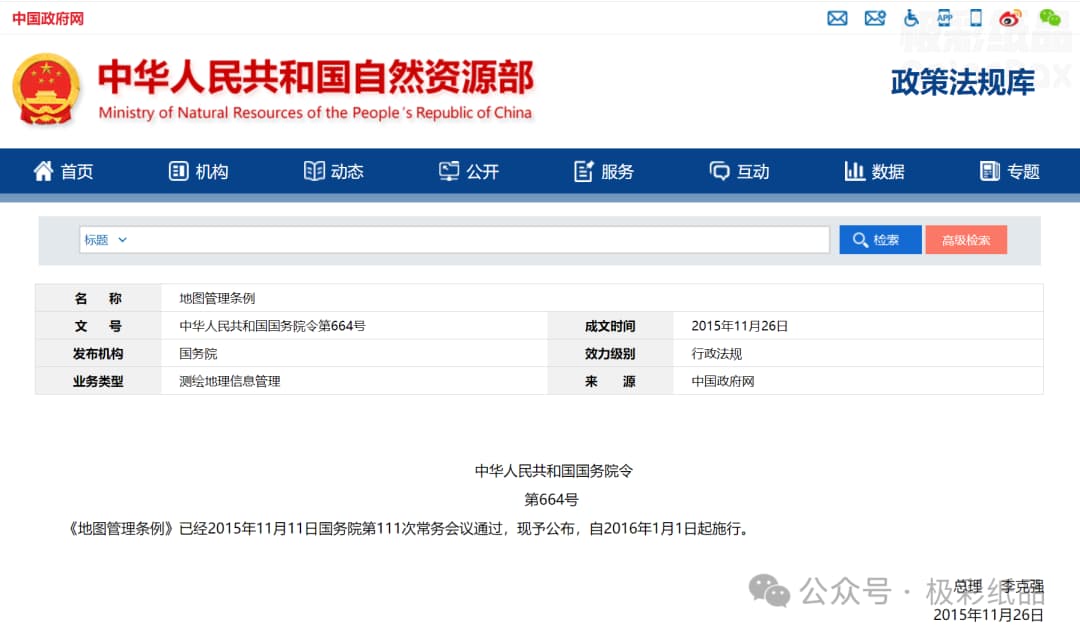Screen dimensions: 1080x635
Task: Open the 互动 navigation item
Action: [x=739, y=171]
